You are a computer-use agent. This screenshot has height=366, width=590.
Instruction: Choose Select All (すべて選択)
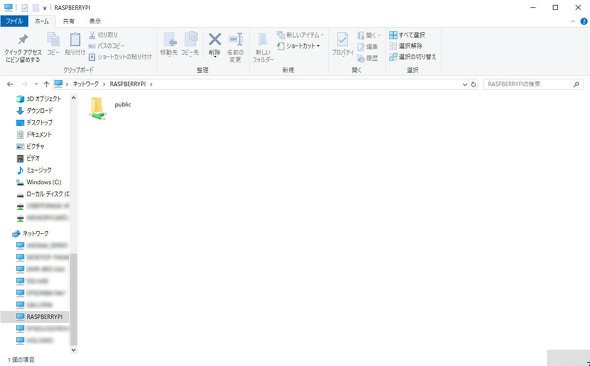click(x=407, y=35)
